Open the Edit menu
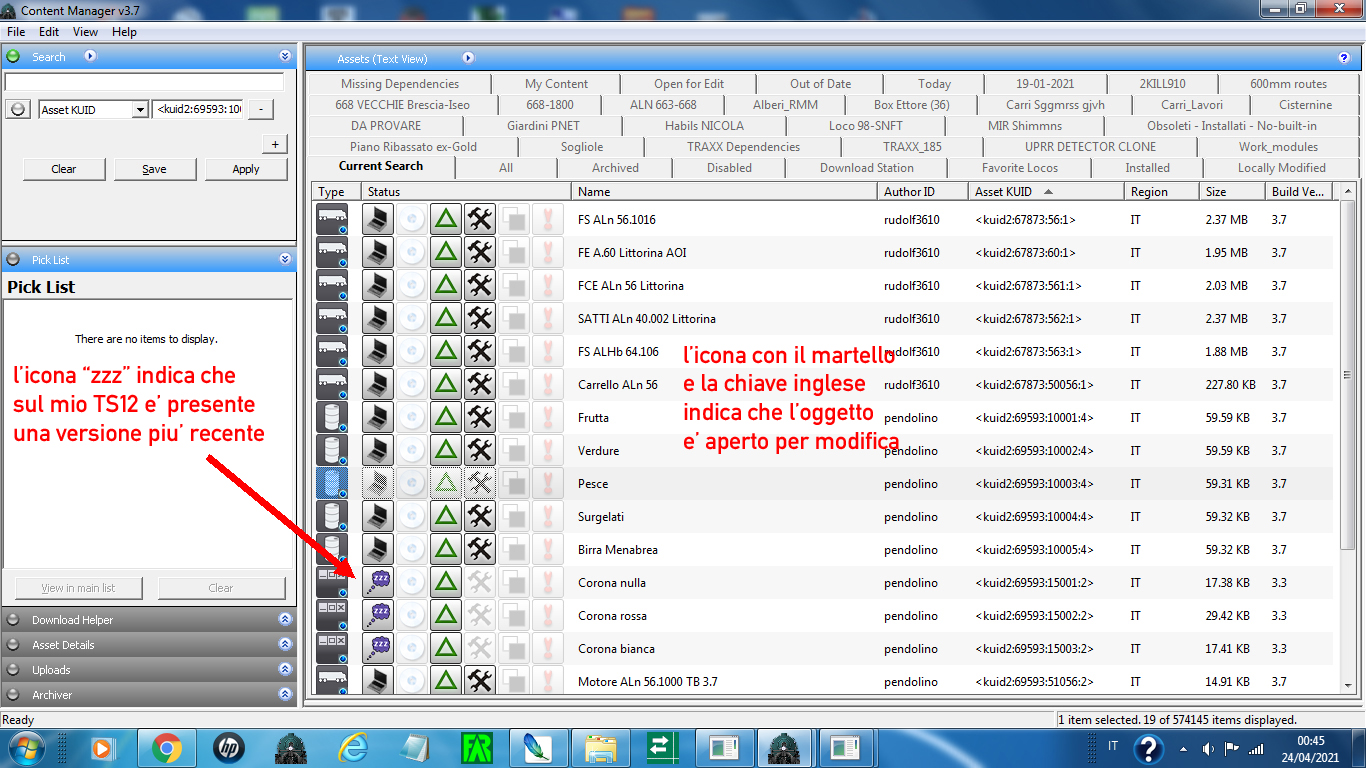Screen dimensions: 1366x768 [49, 32]
